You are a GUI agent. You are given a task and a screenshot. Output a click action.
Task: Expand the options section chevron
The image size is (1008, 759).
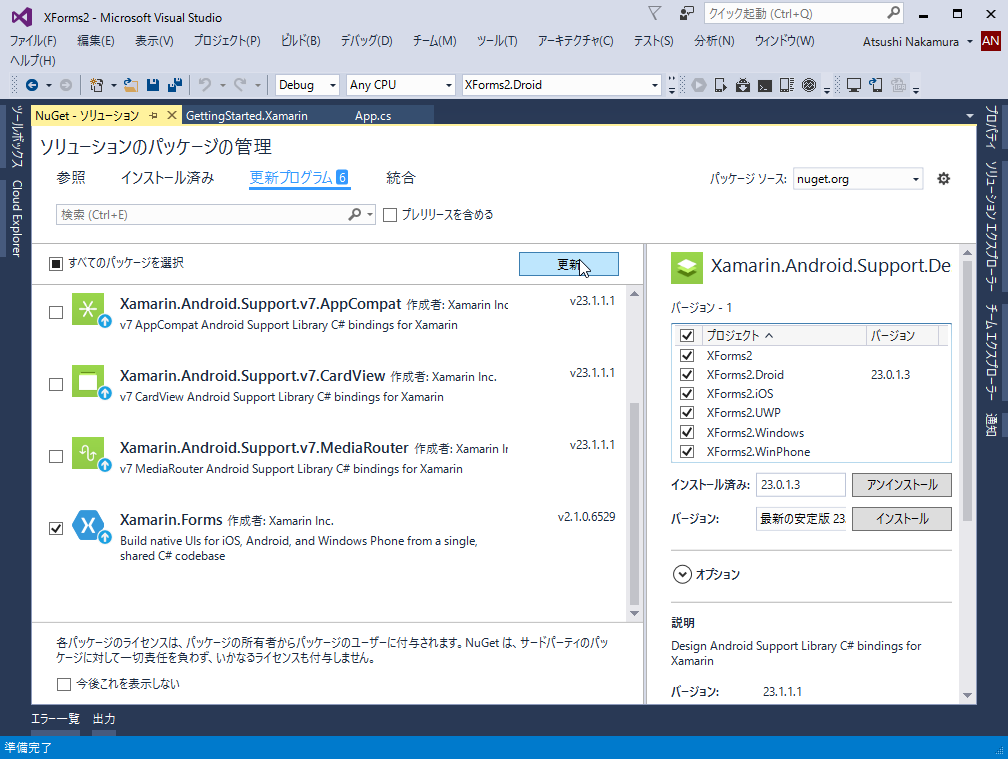tap(682, 574)
